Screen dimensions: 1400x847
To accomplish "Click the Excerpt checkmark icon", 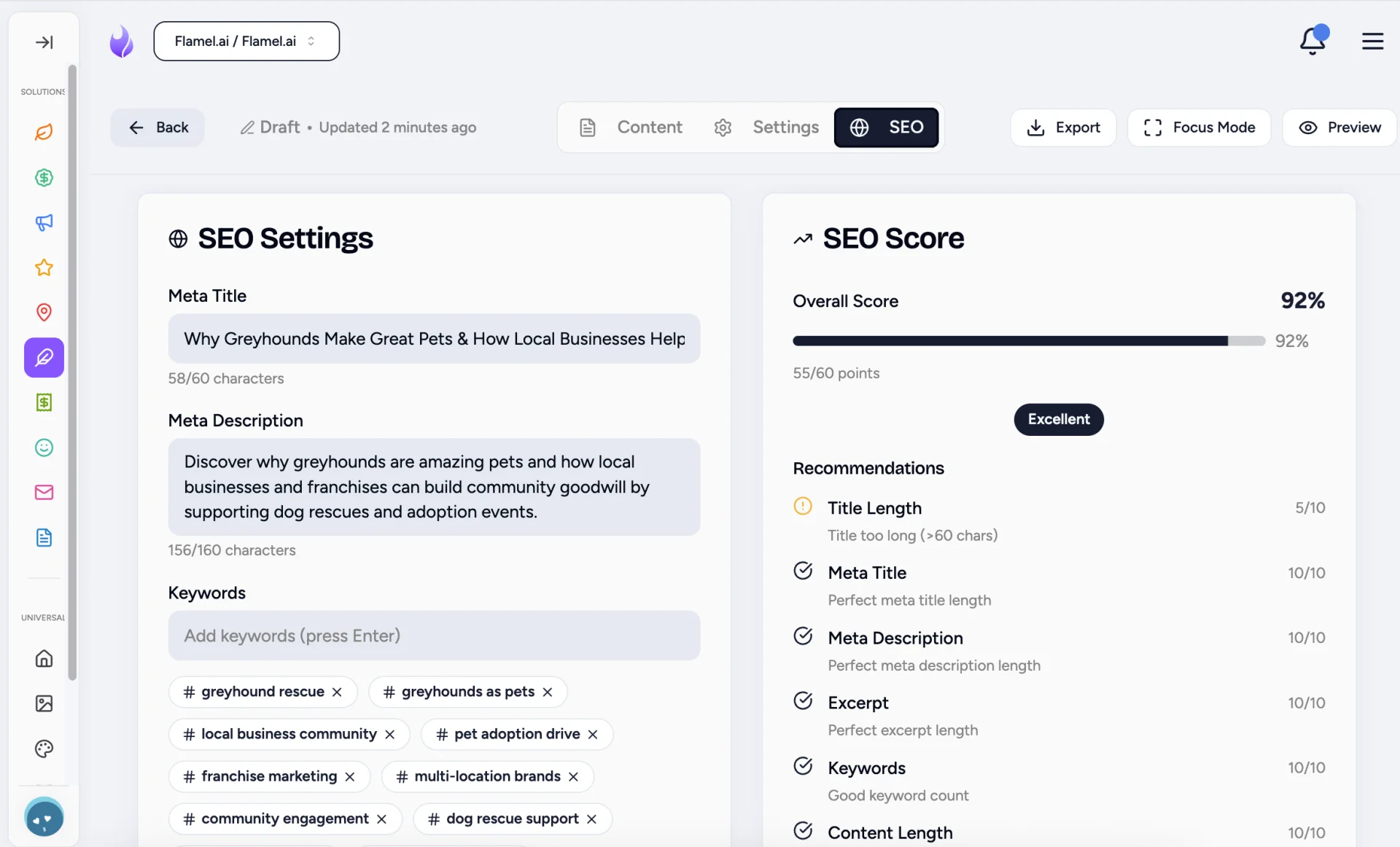I will pos(803,701).
